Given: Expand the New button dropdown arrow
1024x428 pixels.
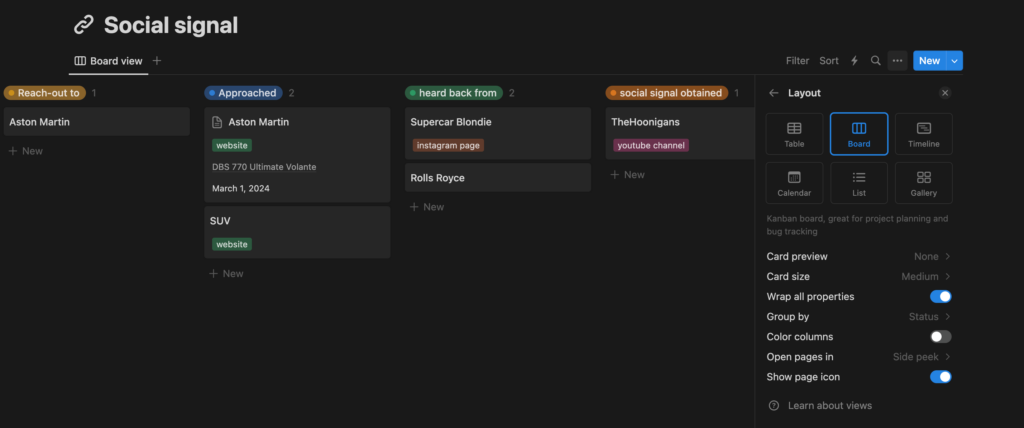Looking at the screenshot, I should pyautogui.click(x=955, y=61).
